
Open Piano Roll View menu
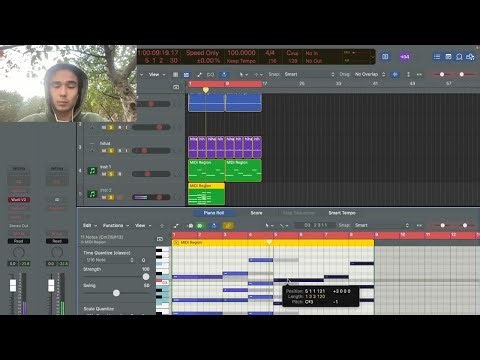point(143,226)
